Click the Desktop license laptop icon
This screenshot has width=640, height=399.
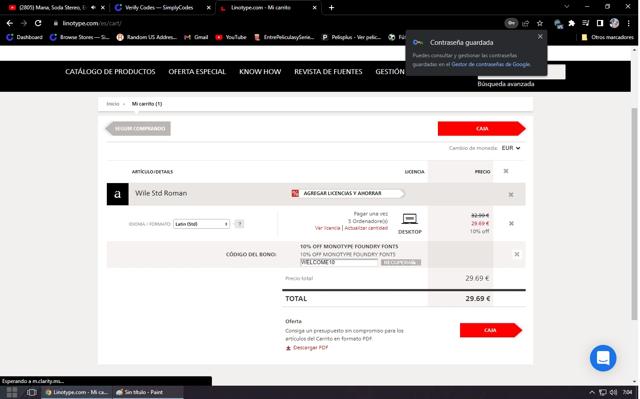[409, 219]
